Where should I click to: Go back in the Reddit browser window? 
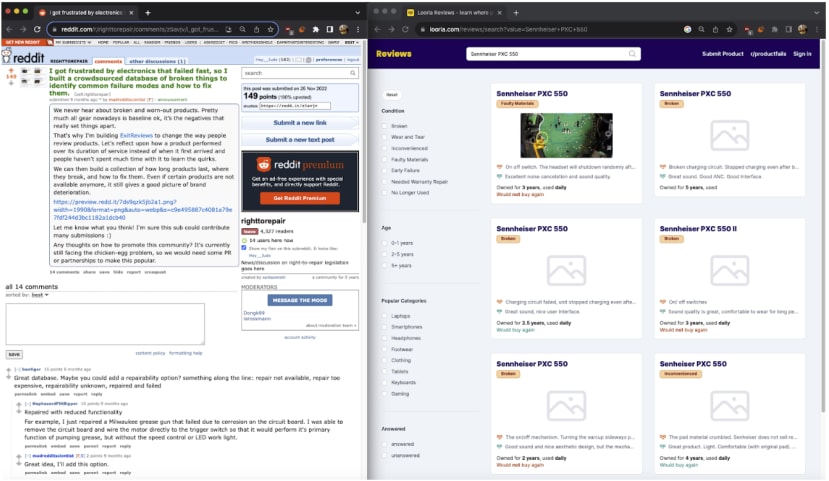click(10, 29)
